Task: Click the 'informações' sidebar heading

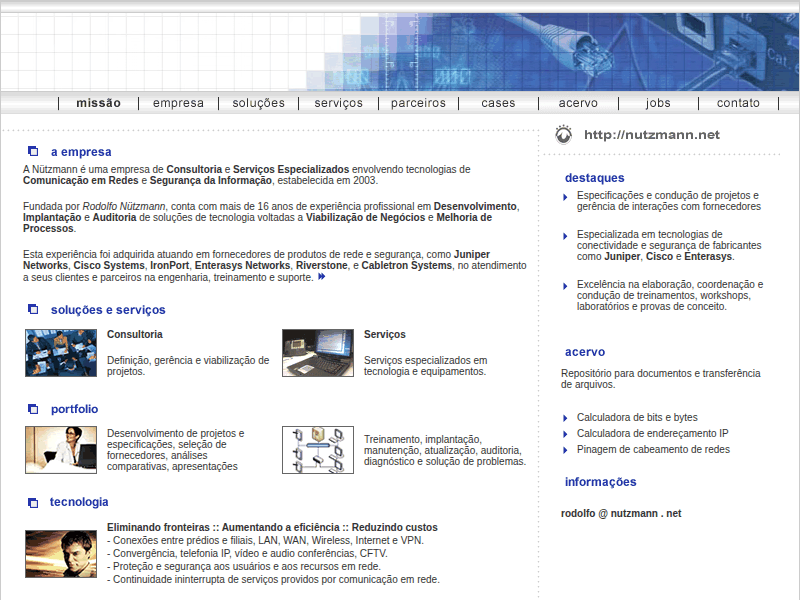Action: (601, 482)
